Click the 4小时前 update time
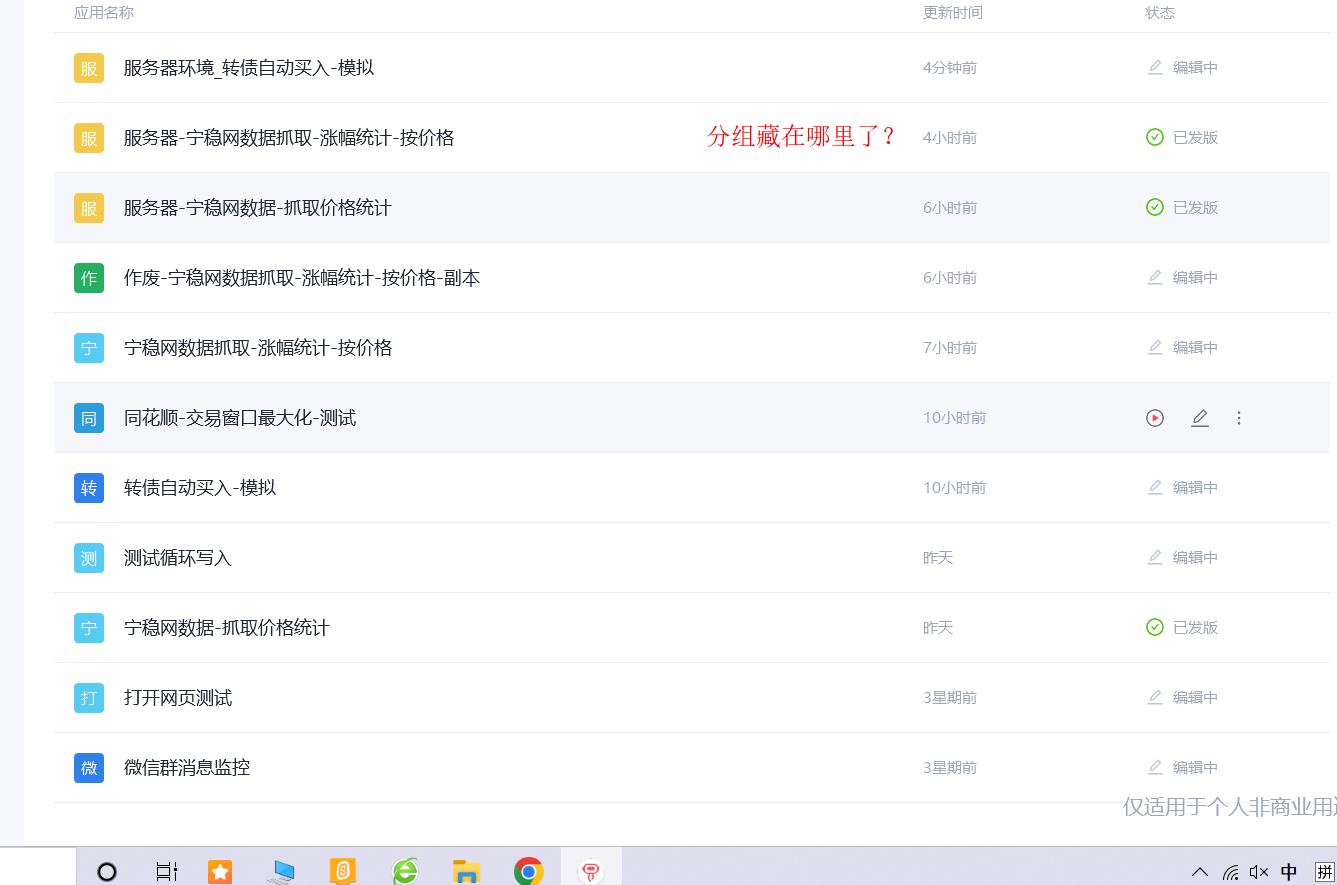 [x=950, y=138]
